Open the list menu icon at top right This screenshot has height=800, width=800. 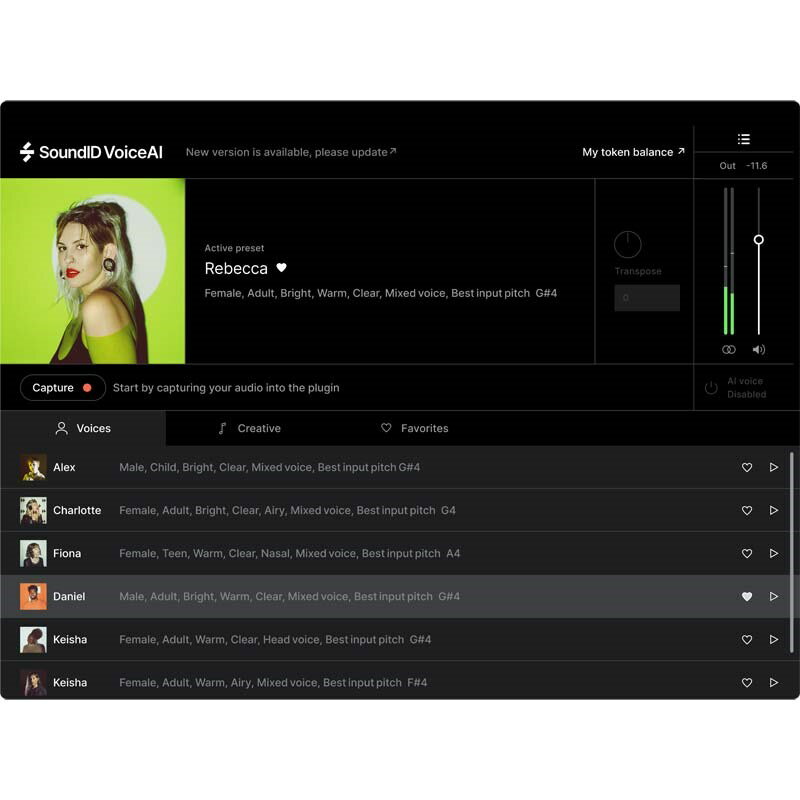743,139
